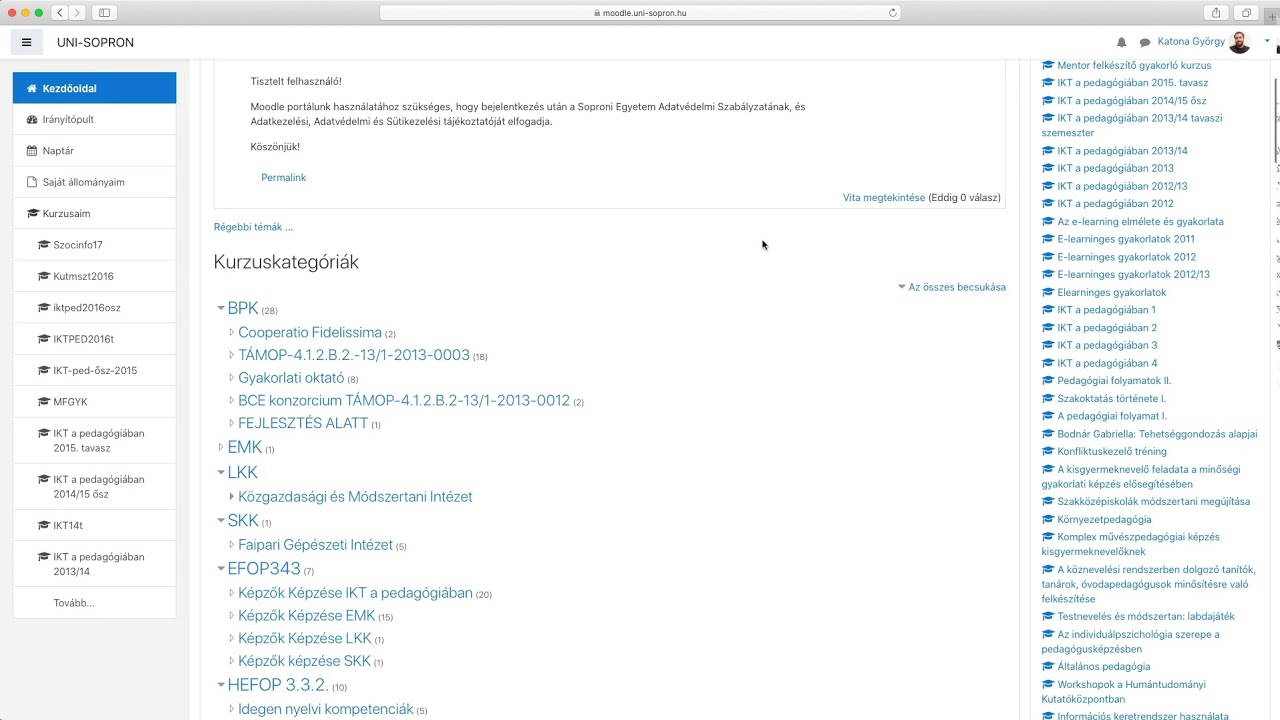
Task: Click course icon beside Mentor felkészítő gyakorló kurzus
Action: pyautogui.click(x=1048, y=65)
